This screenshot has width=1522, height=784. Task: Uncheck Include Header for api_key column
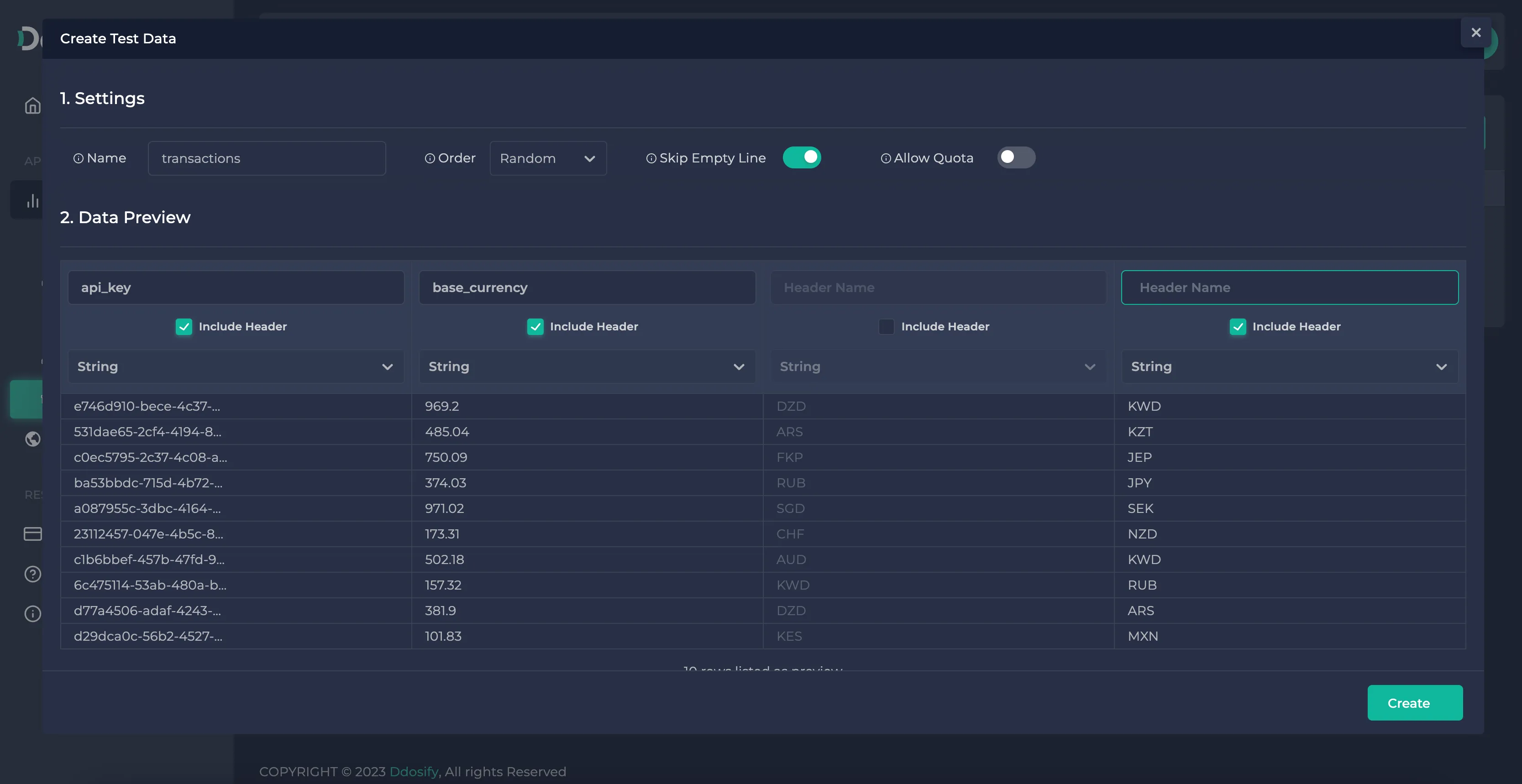(184, 326)
